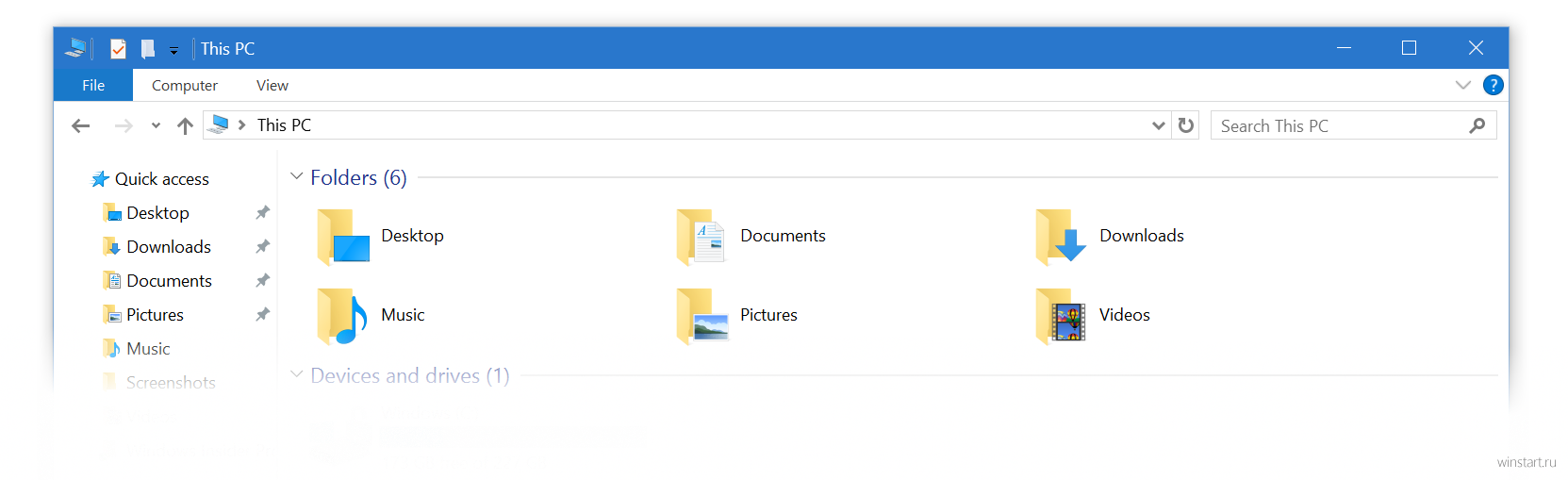This screenshot has width=1568, height=480.
Task: Open the address bar history dropdown
Action: pos(1158,125)
